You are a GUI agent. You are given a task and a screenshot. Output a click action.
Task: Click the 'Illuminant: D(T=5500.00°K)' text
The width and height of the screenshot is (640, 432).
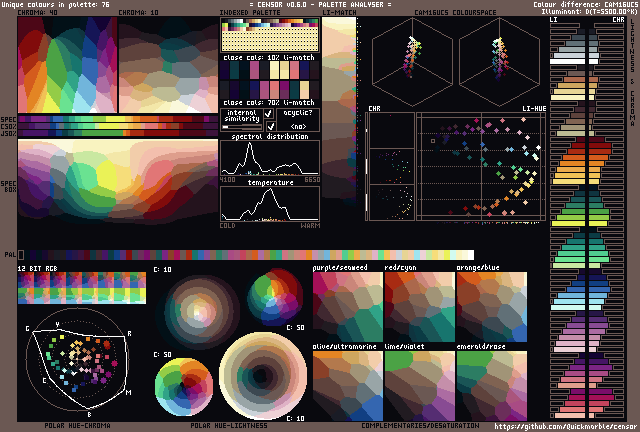point(589,11)
